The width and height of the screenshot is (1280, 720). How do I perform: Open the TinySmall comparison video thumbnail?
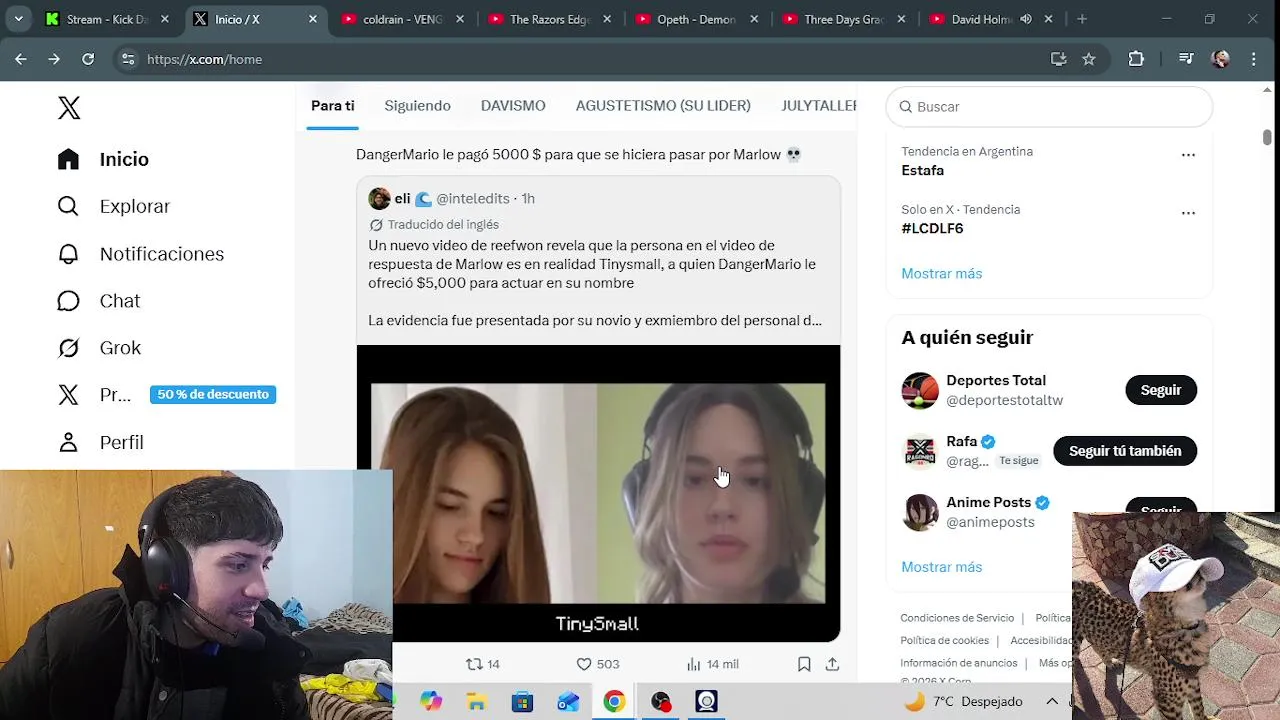pyautogui.click(x=598, y=494)
